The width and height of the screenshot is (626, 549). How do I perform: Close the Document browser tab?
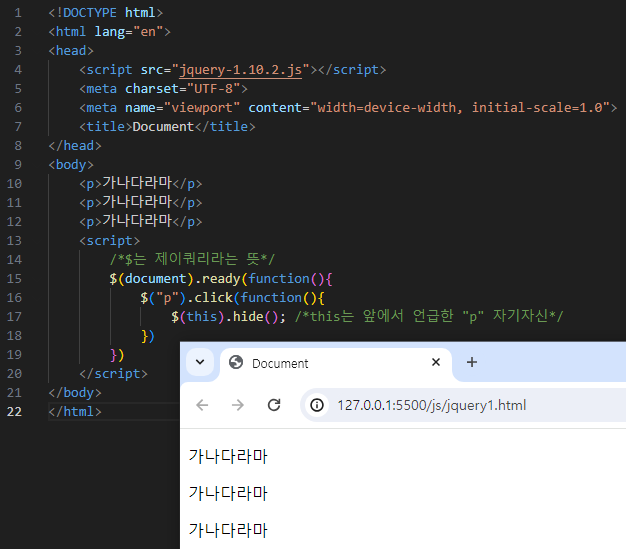(436, 362)
